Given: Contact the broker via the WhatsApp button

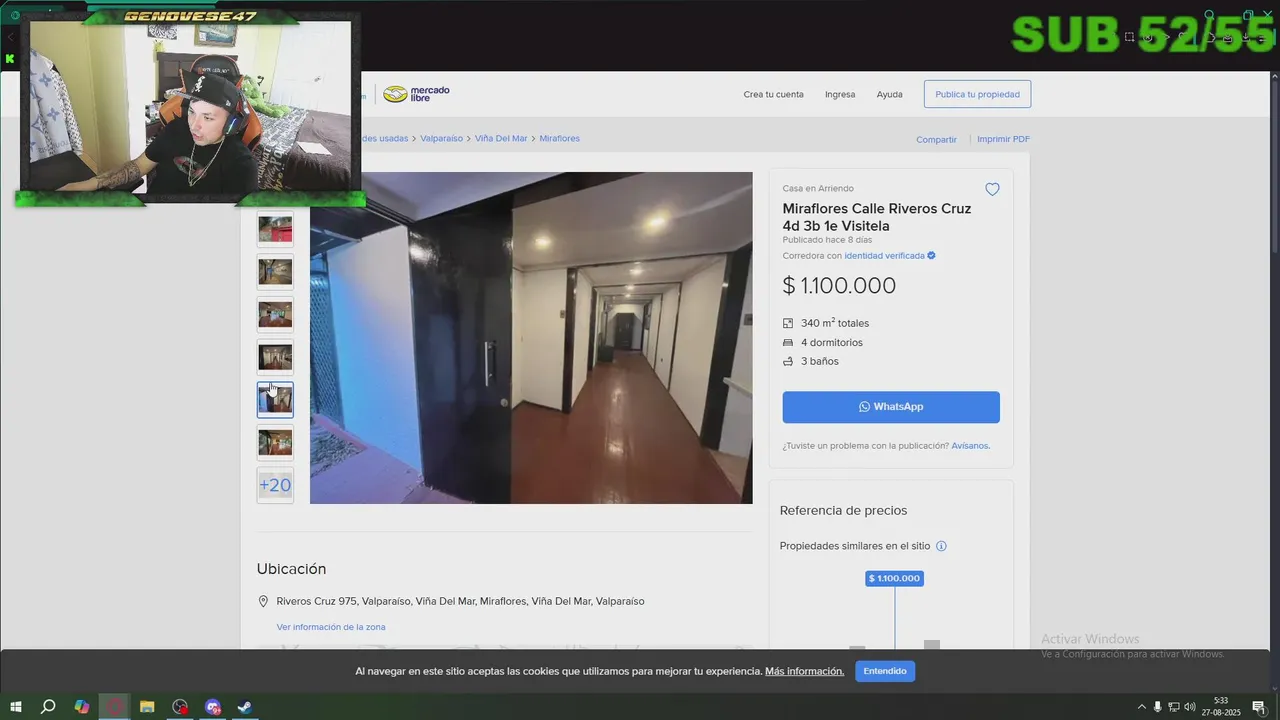Looking at the screenshot, I should 891,407.
